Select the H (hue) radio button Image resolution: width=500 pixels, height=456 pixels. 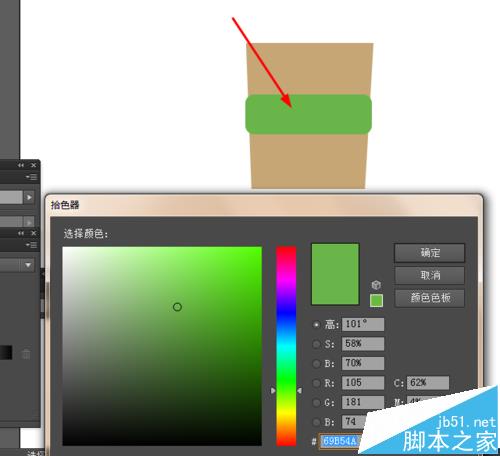(316, 324)
